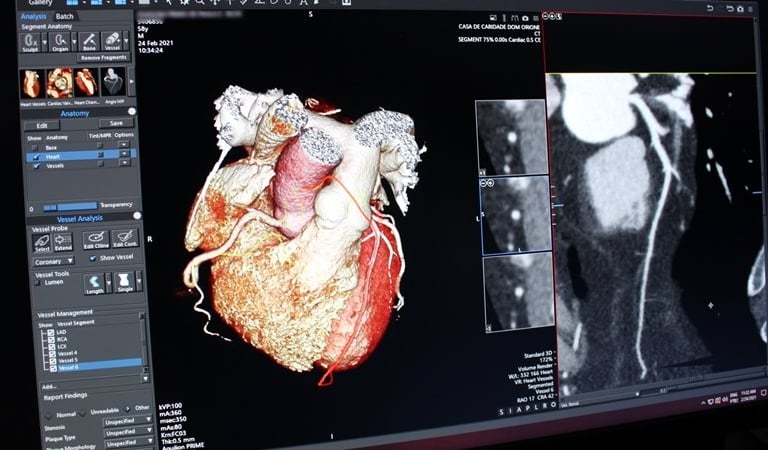768x450 pixels.
Task: Select the Sculpt segmentation tool
Action: 30,42
